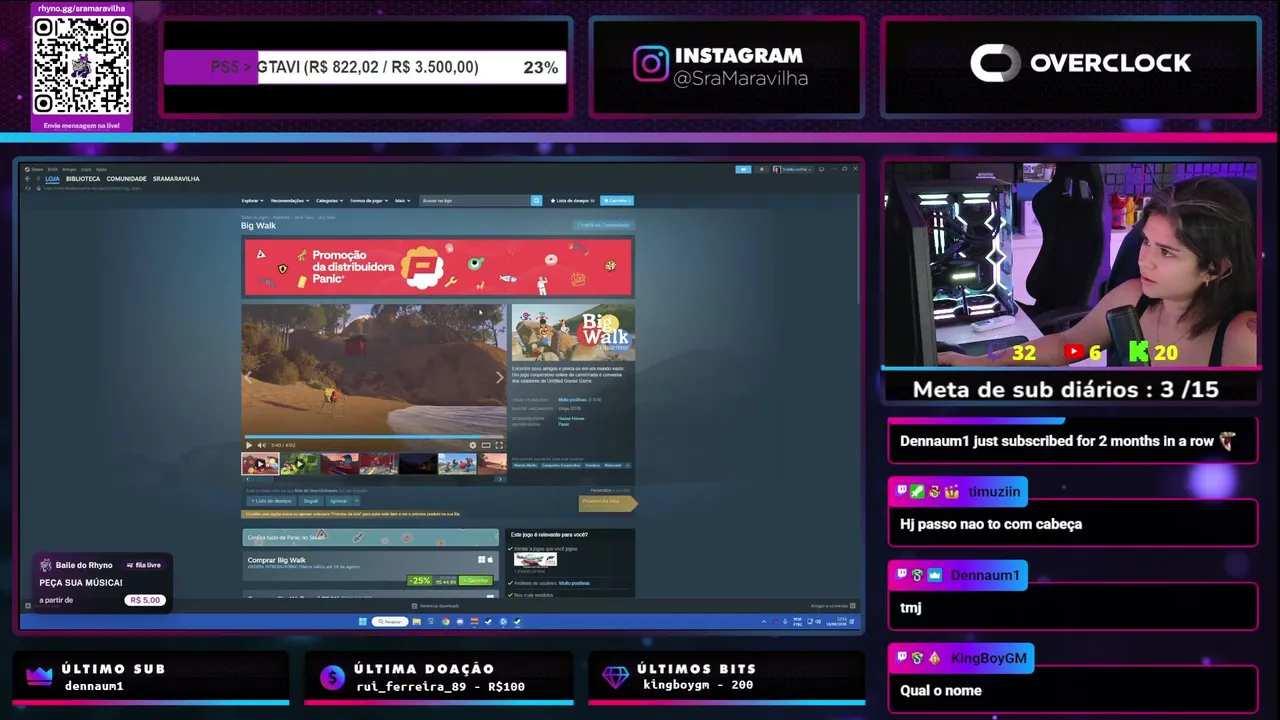Open the SRAMARAVILHA profile tab
Image resolution: width=1280 pixels, height=720 pixels.
coord(176,179)
